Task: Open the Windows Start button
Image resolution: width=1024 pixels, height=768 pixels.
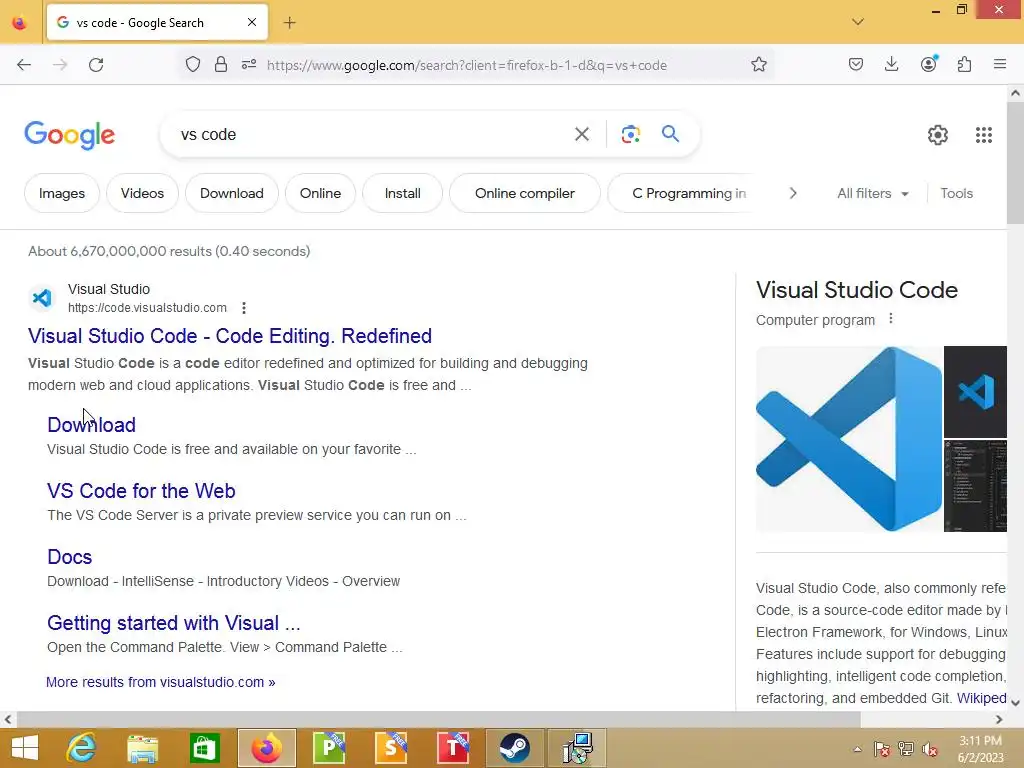Action: pyautogui.click(x=25, y=748)
